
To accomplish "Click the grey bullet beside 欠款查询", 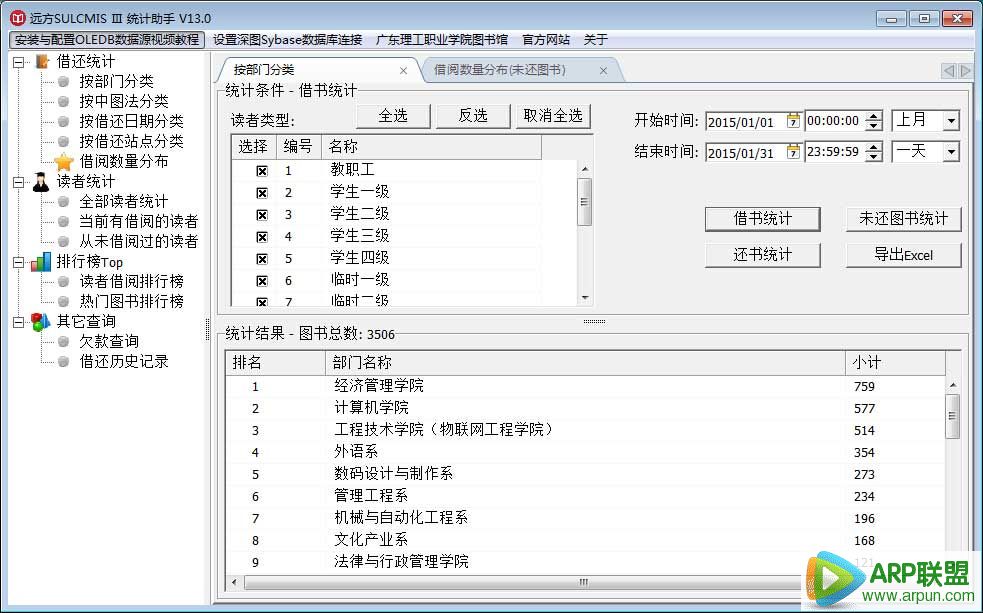I will click(x=63, y=342).
